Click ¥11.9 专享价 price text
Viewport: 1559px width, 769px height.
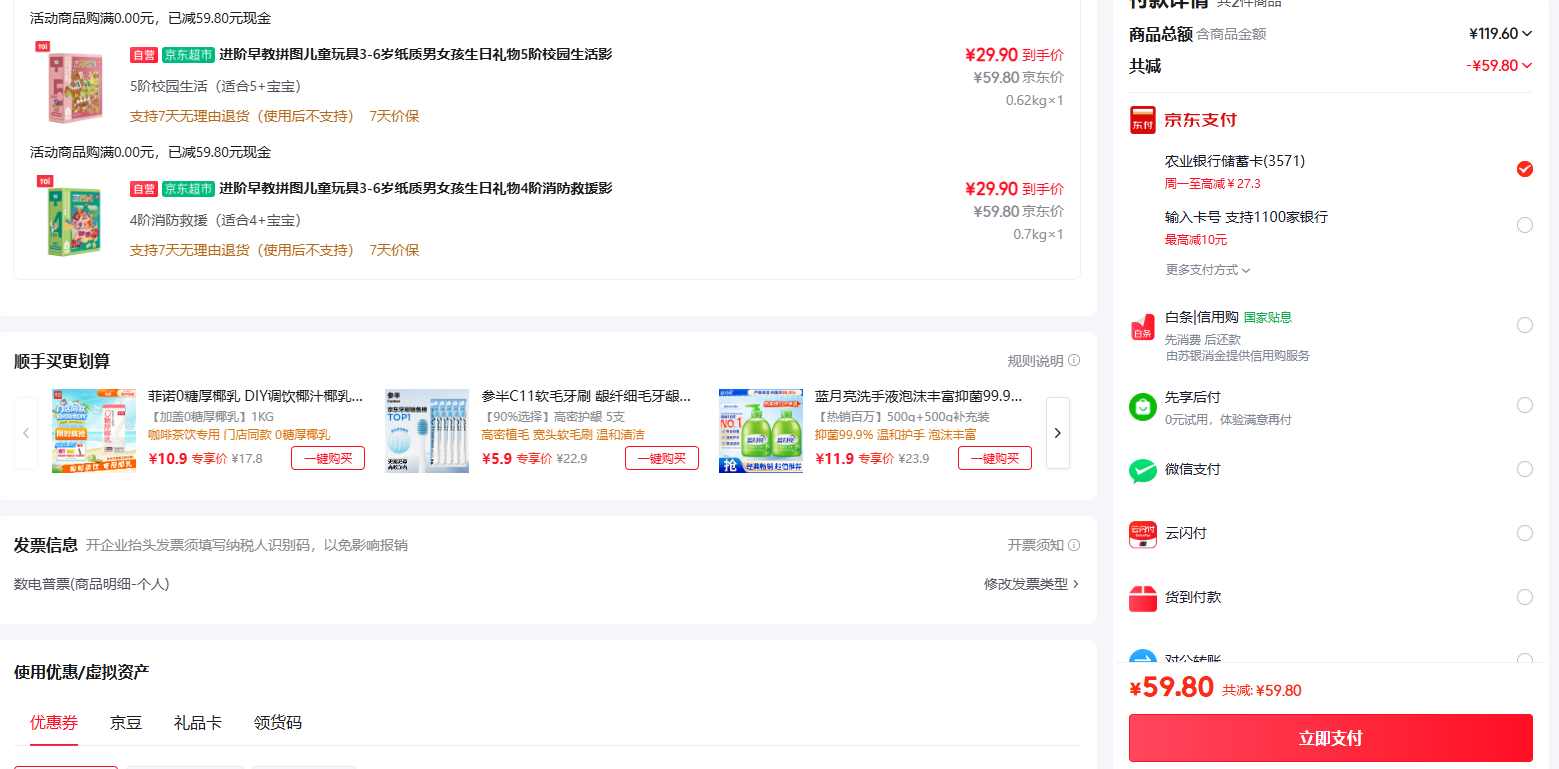[x=855, y=459]
